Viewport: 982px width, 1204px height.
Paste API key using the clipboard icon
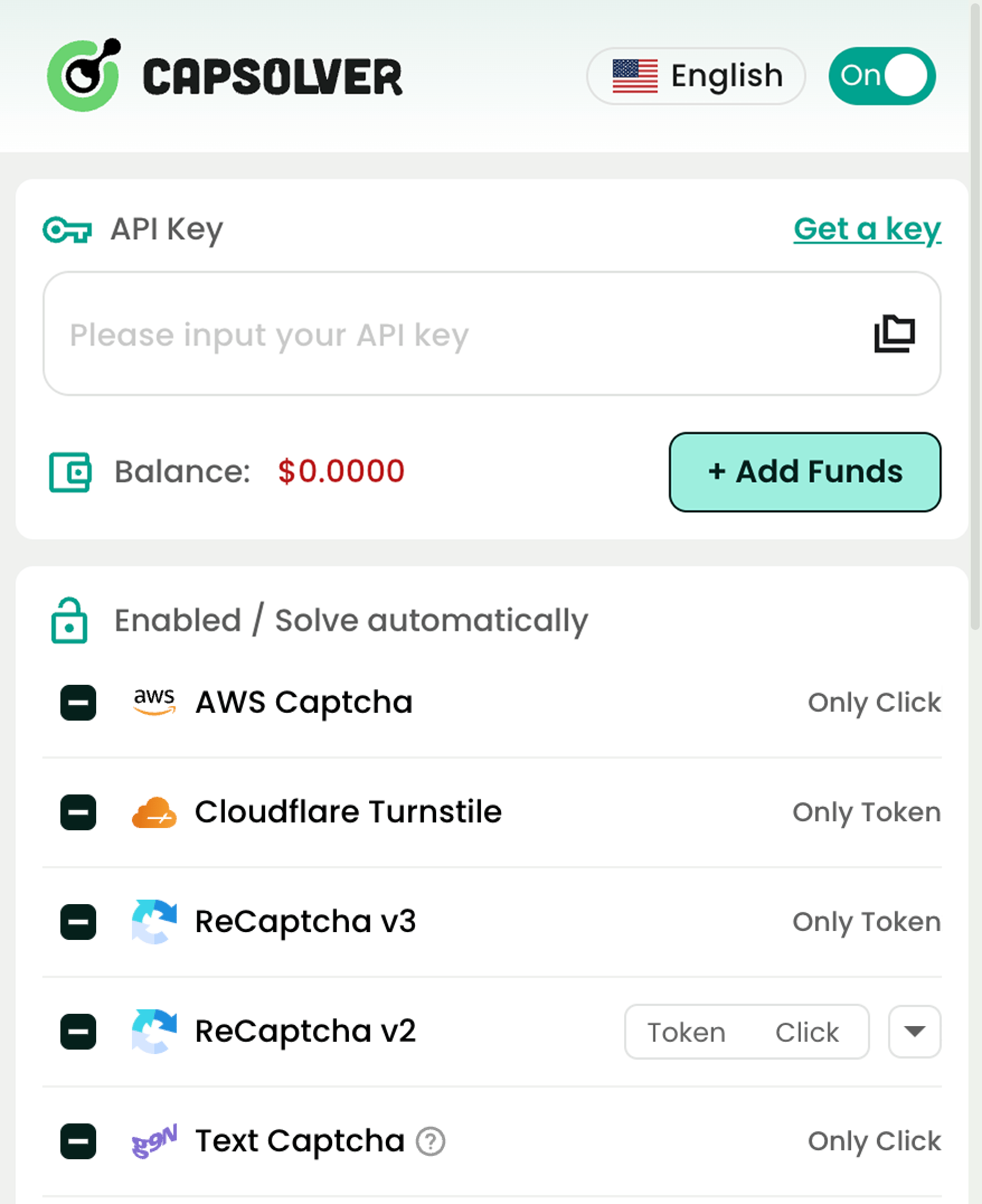(894, 335)
